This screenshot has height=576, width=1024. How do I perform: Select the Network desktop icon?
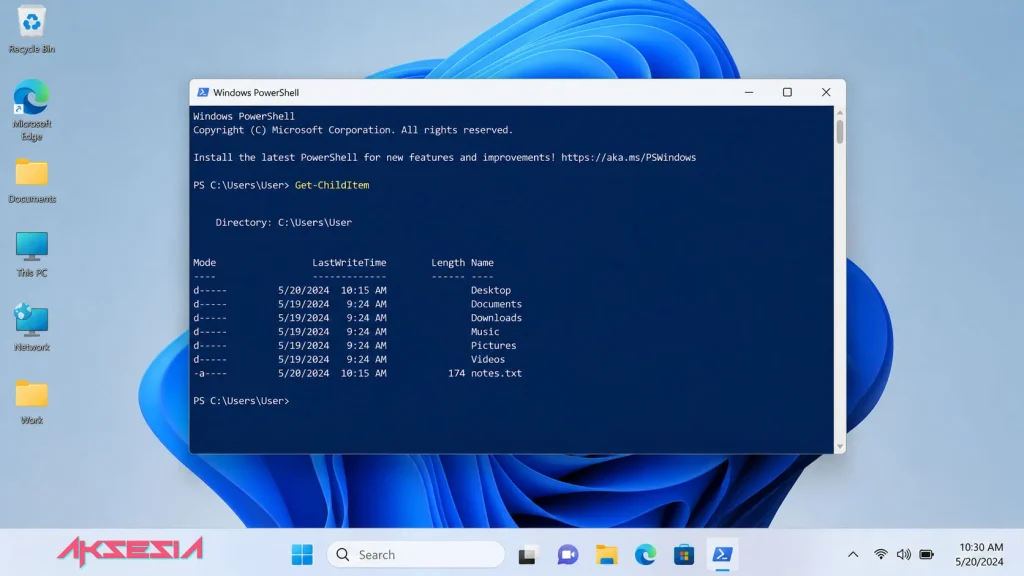click(x=31, y=328)
